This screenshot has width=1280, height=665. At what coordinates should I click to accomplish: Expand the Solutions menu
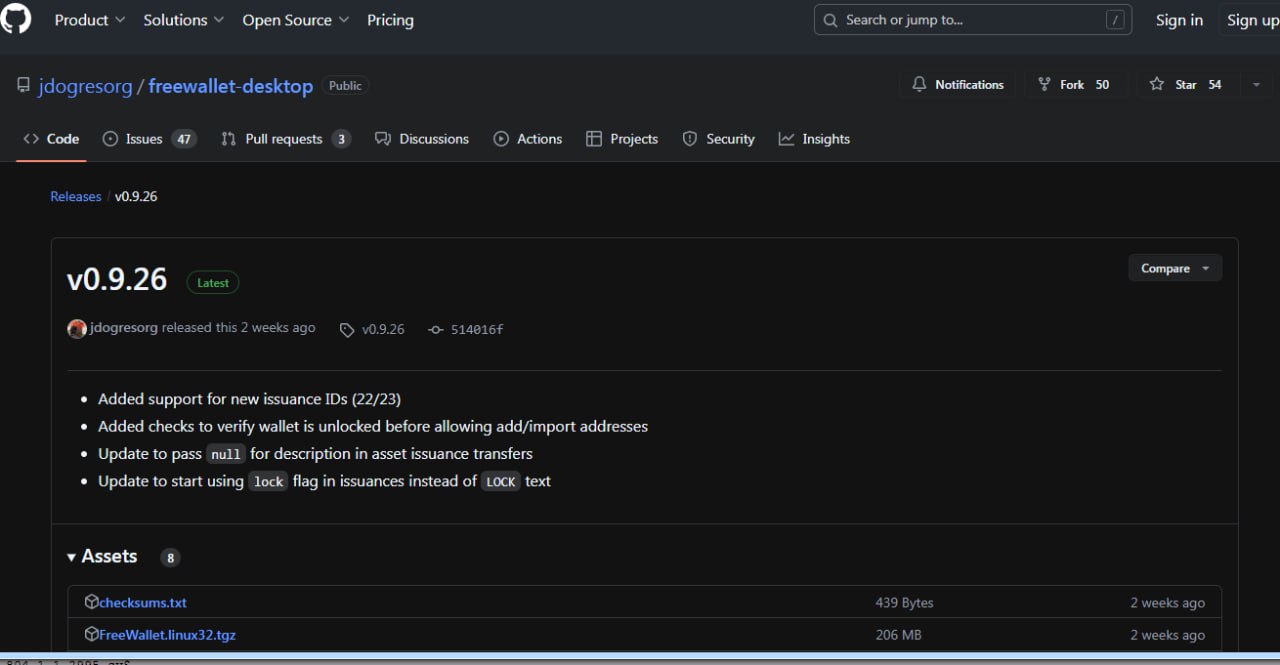pyautogui.click(x=184, y=20)
